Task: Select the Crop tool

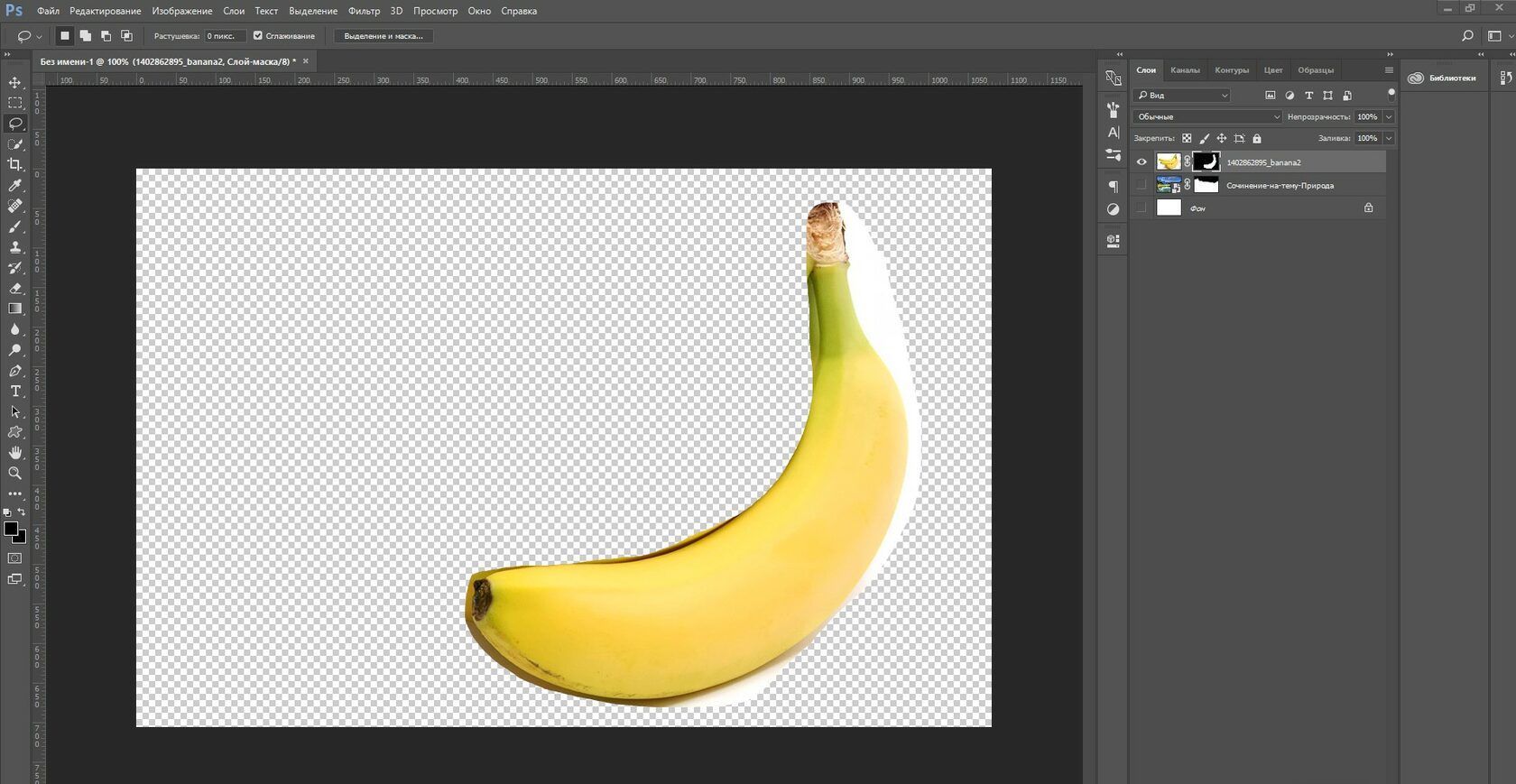Action: (x=15, y=164)
